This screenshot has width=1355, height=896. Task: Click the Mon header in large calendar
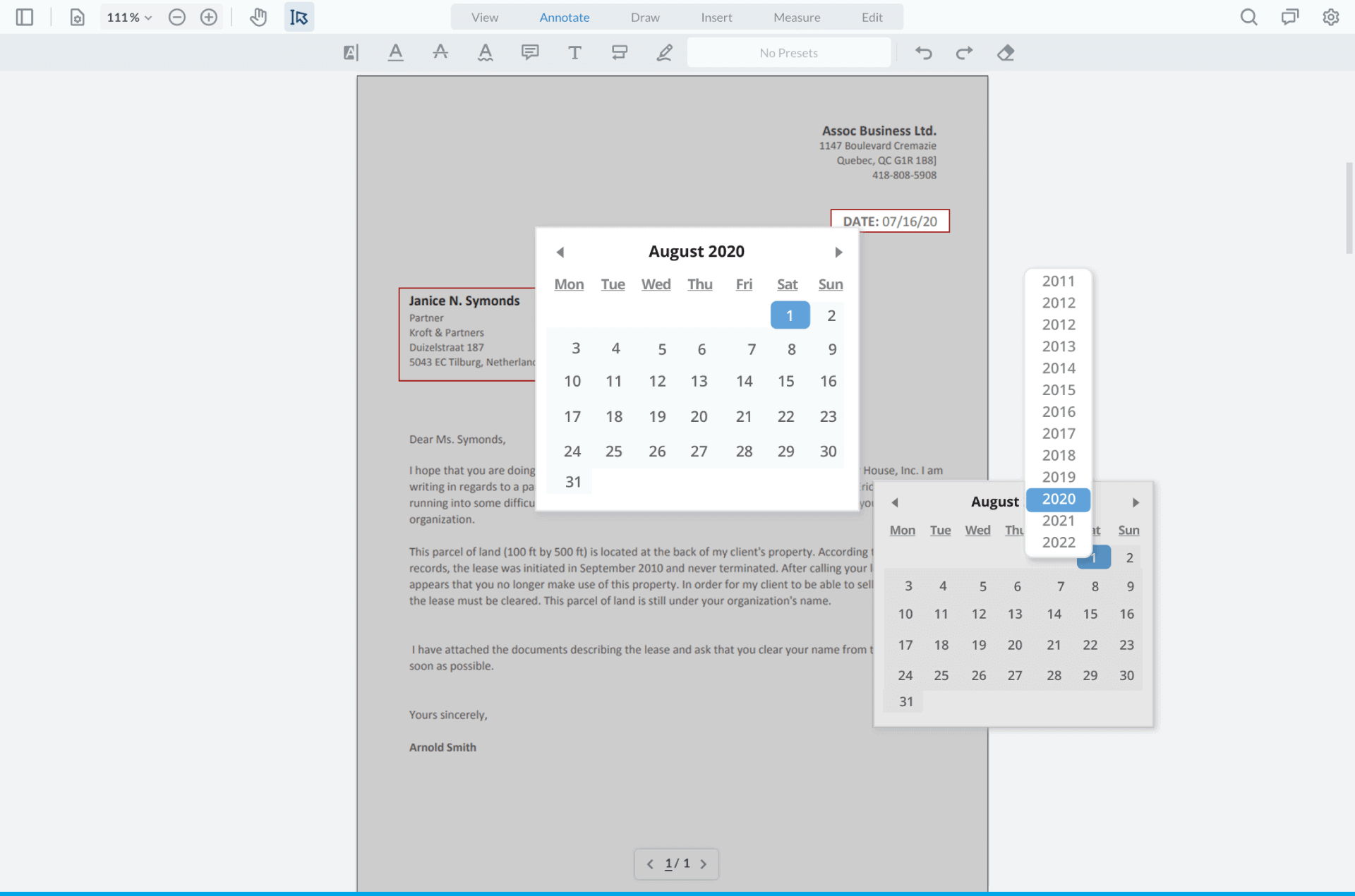[569, 284]
